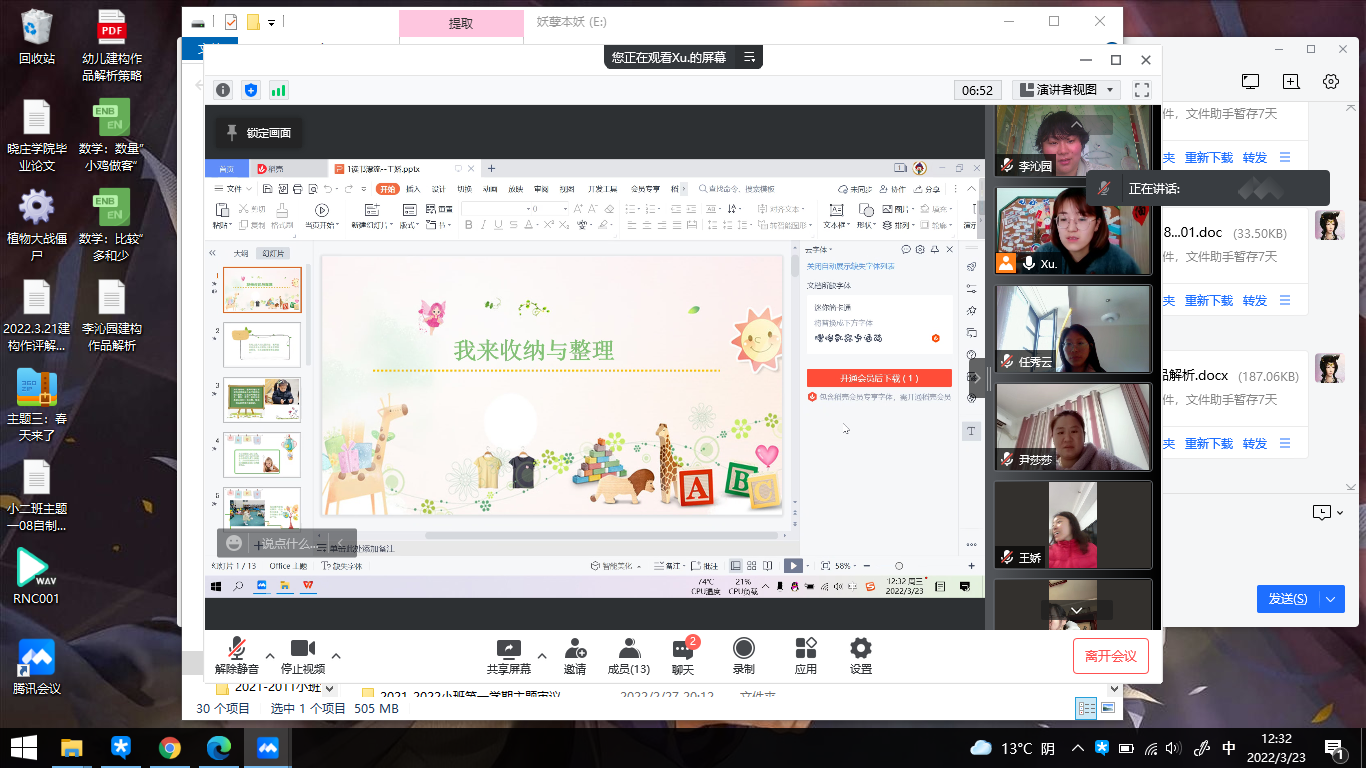Click the red 离开会议 button
Screen dimensions: 1366x768
[1110, 656]
